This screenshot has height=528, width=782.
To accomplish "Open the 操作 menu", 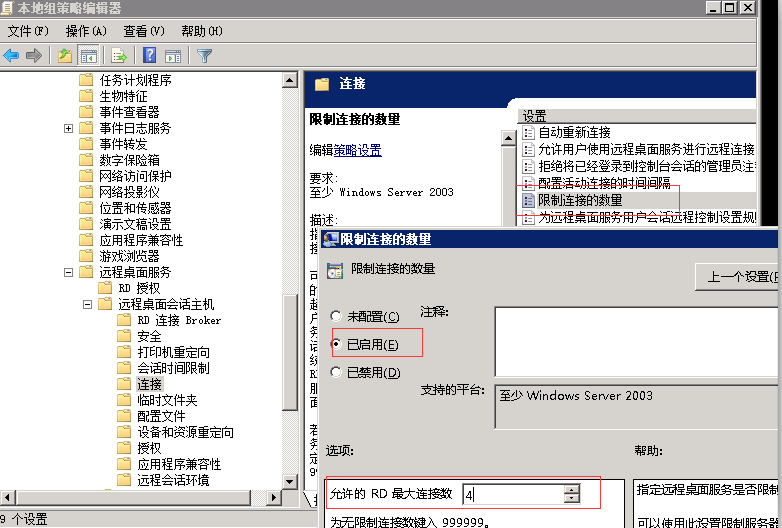I will pos(85,31).
